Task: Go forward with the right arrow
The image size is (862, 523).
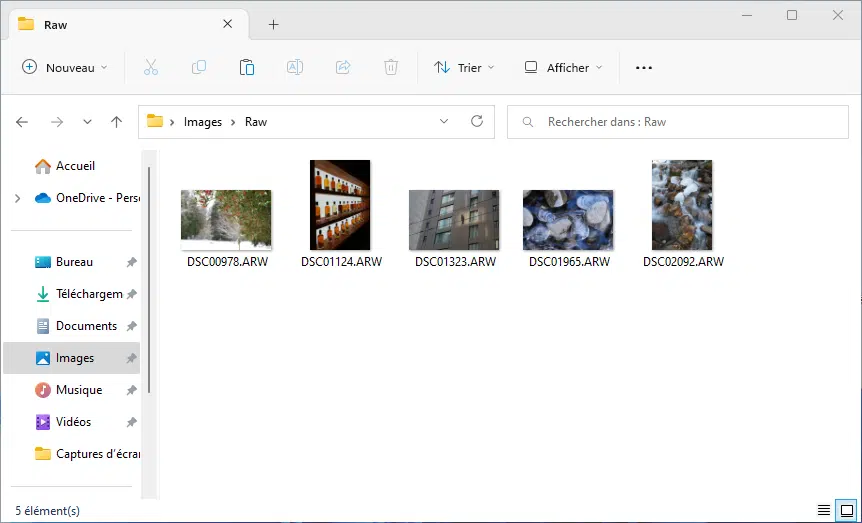Action: pos(57,122)
